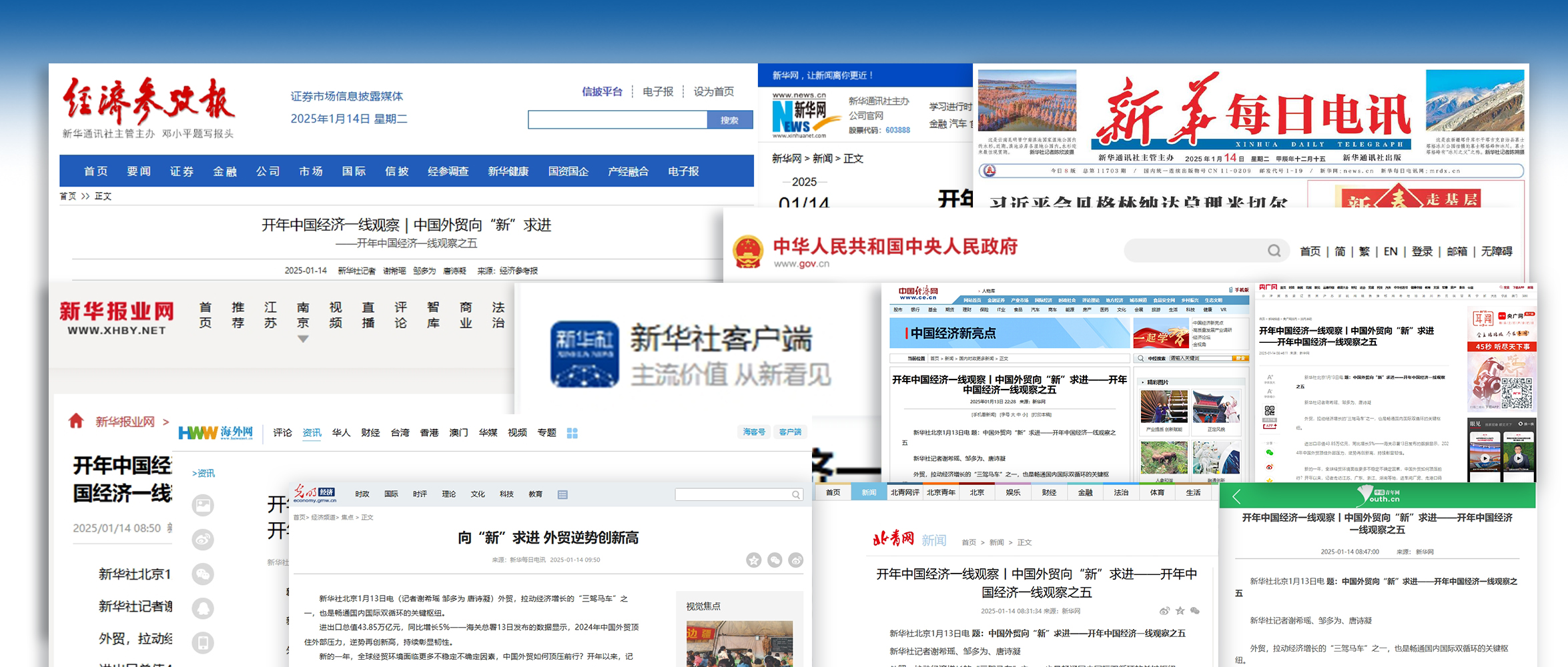Select 证券 in the blue nav bar

pos(181,171)
